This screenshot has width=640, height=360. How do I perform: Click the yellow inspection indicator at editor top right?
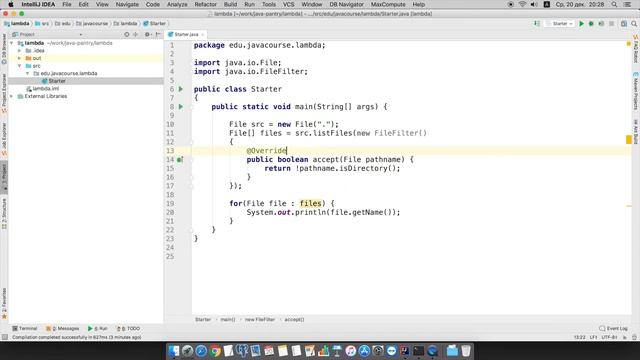[629, 44]
